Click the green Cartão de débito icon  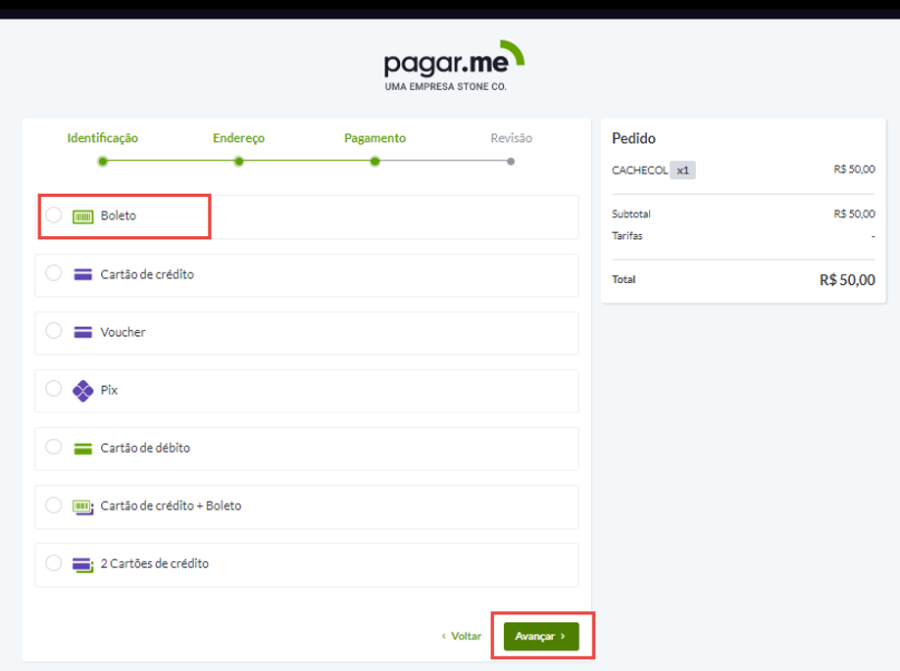(x=83, y=448)
